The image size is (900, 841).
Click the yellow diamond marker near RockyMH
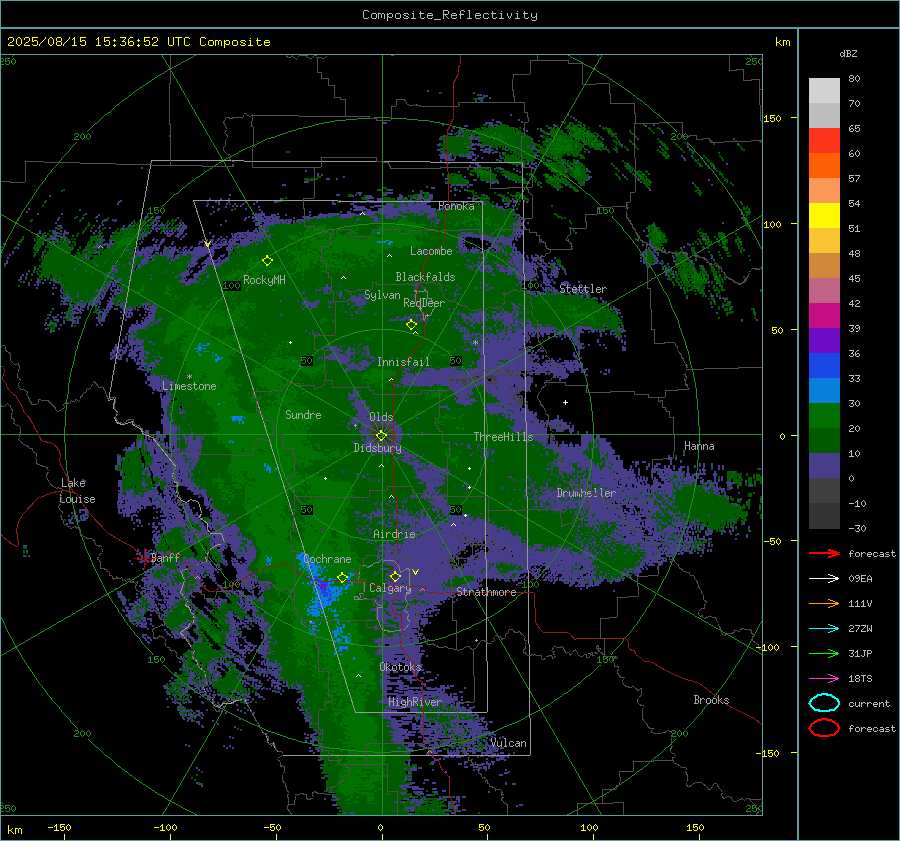tap(267, 261)
